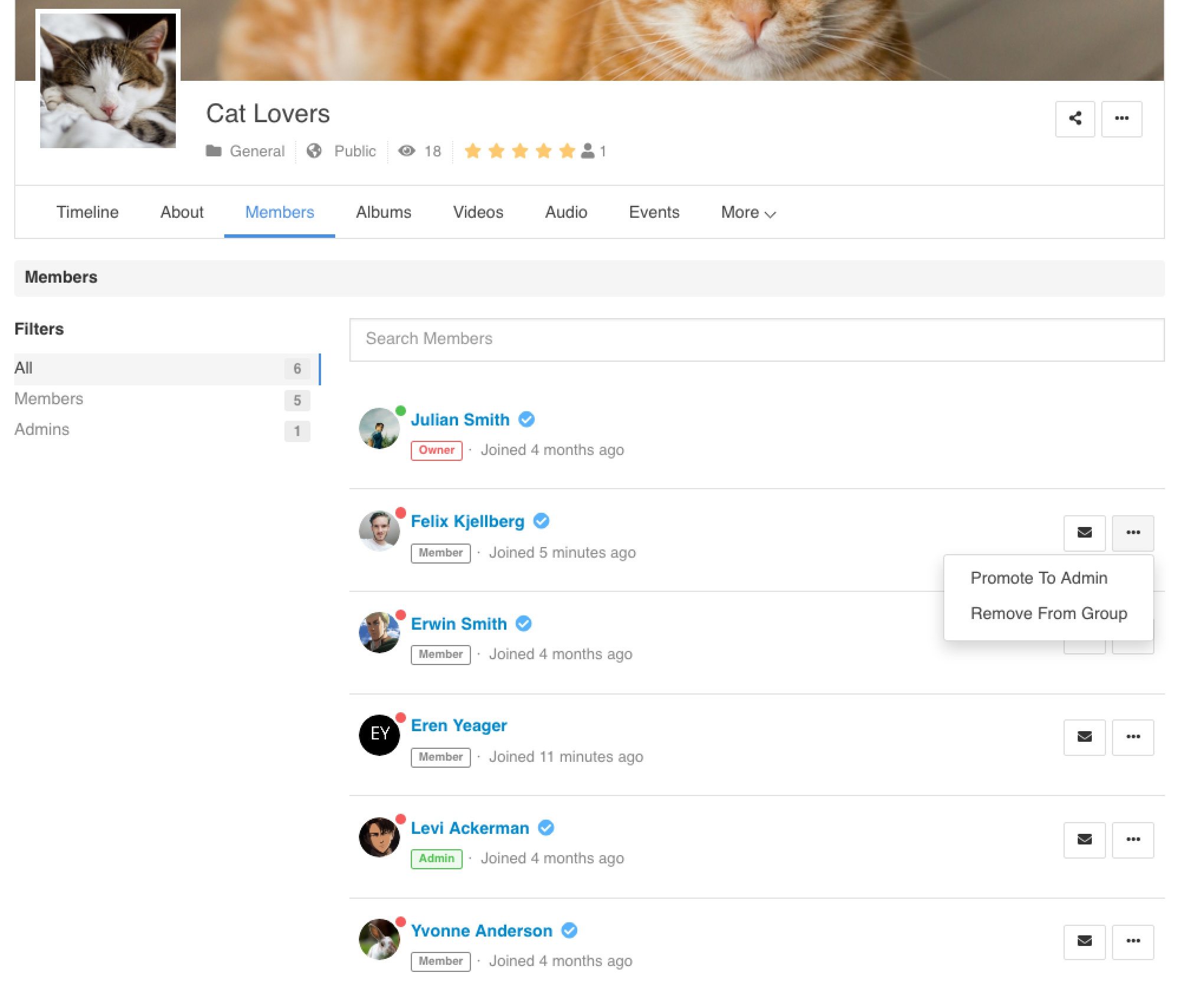Viewport: 1204px width, 992px height.
Task: Open Yvonne Anderson's profile link
Action: 482,931
